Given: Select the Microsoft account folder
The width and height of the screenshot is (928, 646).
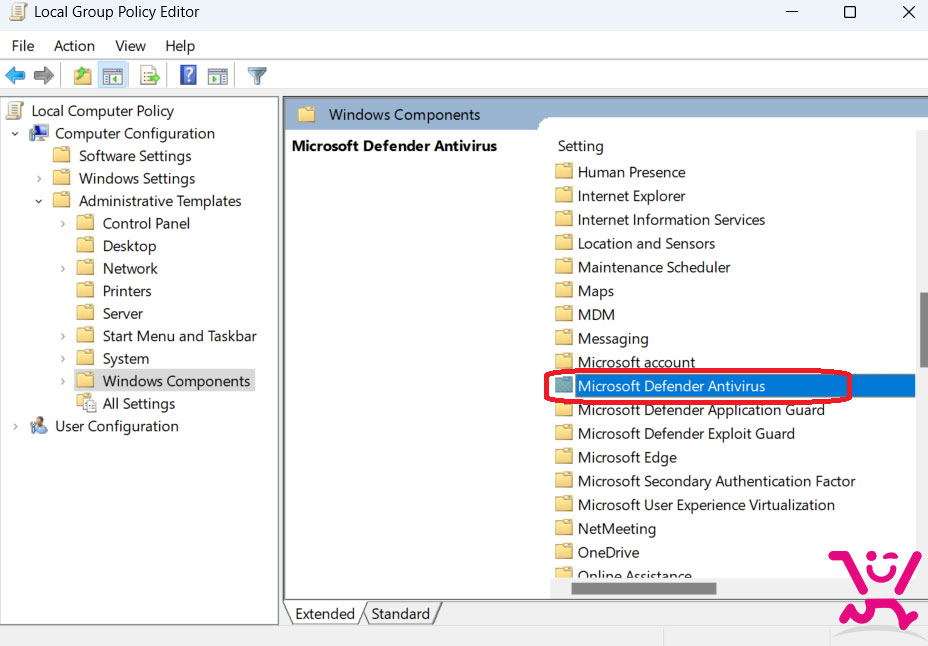Looking at the screenshot, I should (x=636, y=362).
